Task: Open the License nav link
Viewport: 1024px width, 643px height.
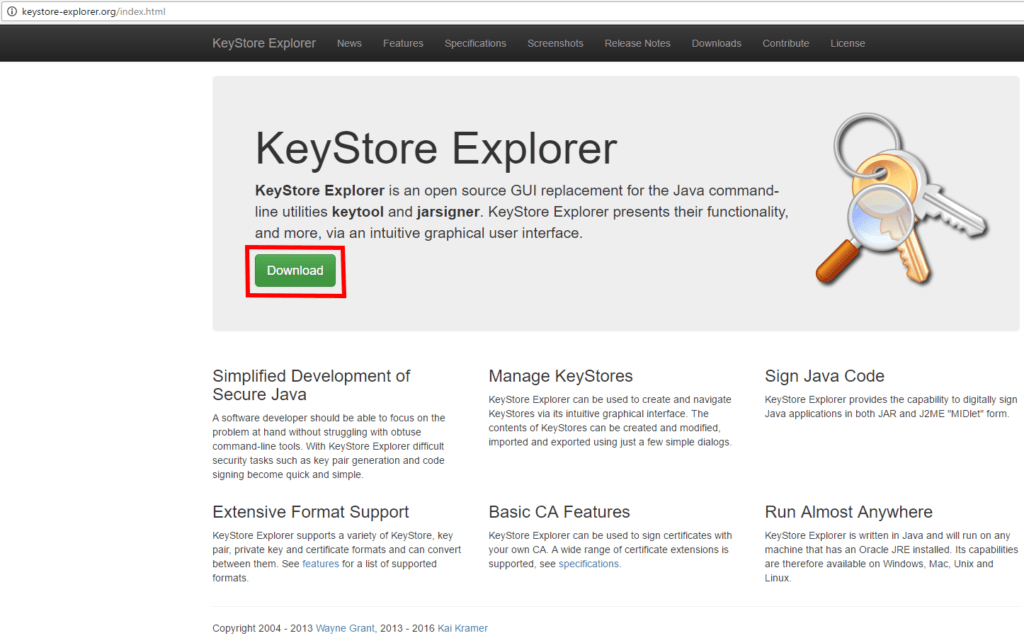Action: (x=848, y=43)
